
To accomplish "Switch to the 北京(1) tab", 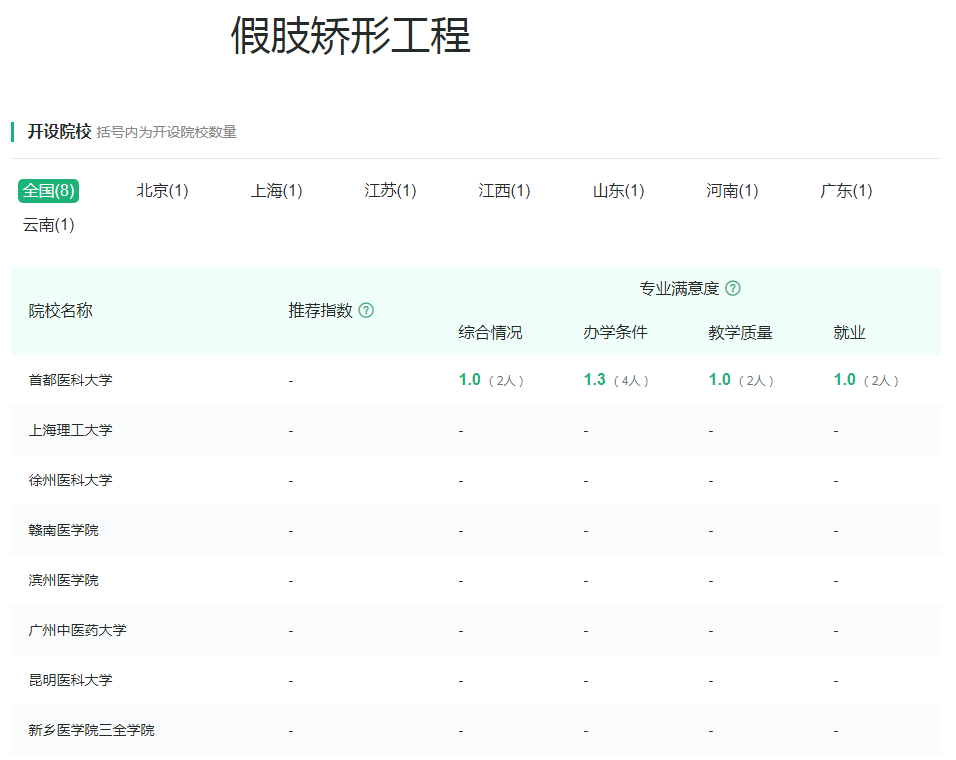I will pyautogui.click(x=162, y=191).
